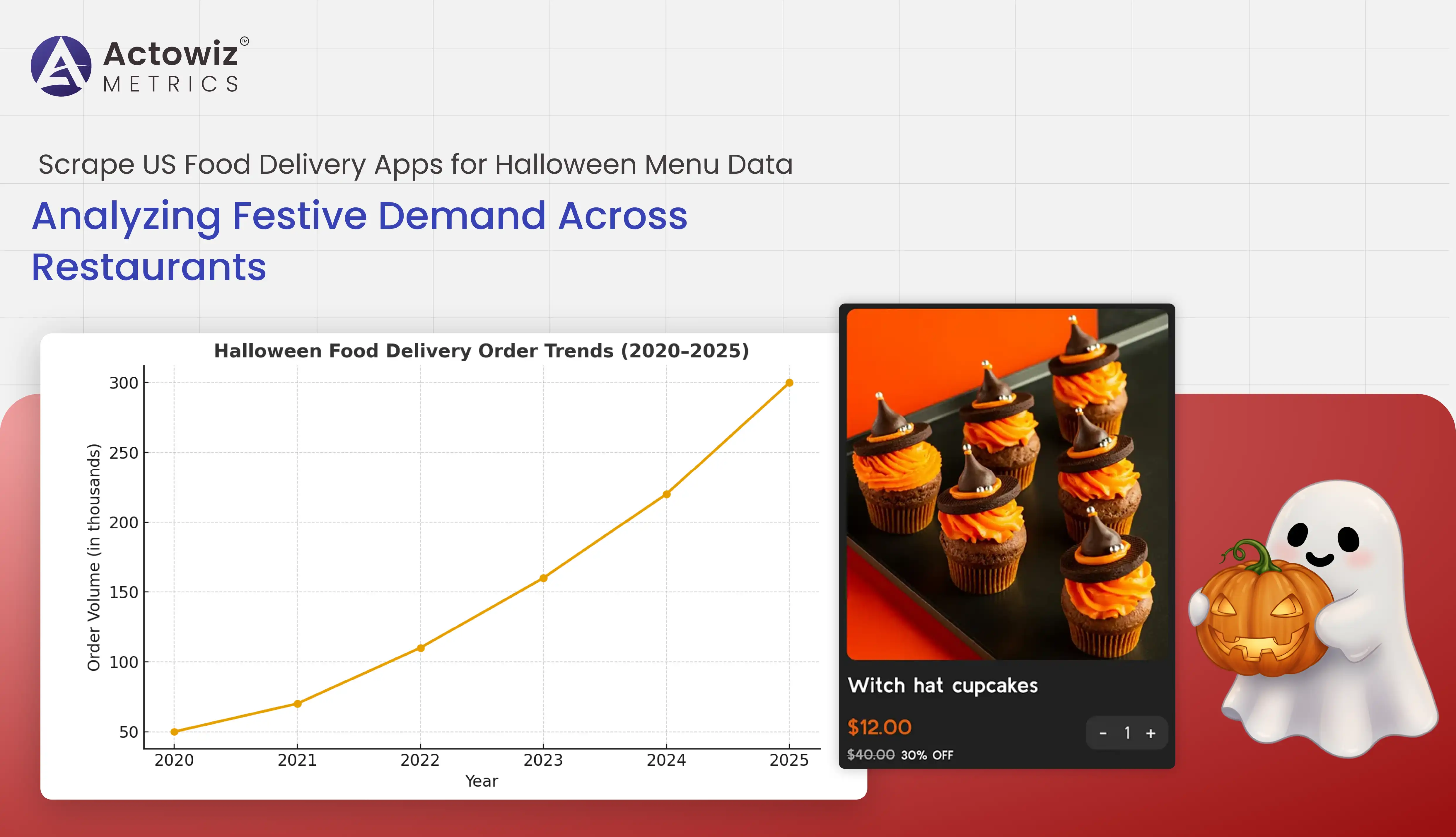This screenshot has height=837, width=1456.
Task: Click the Actowiz Metrics logo icon
Action: coord(61,66)
